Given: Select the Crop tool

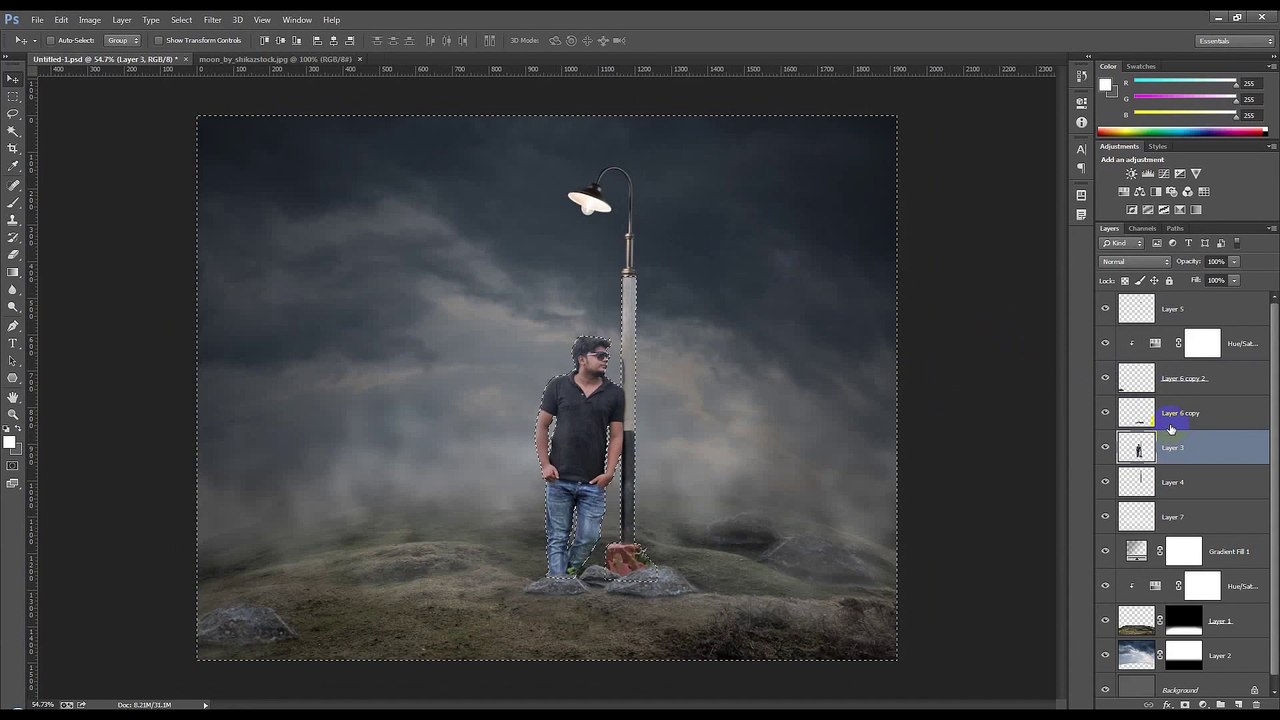Looking at the screenshot, I should point(12,149).
